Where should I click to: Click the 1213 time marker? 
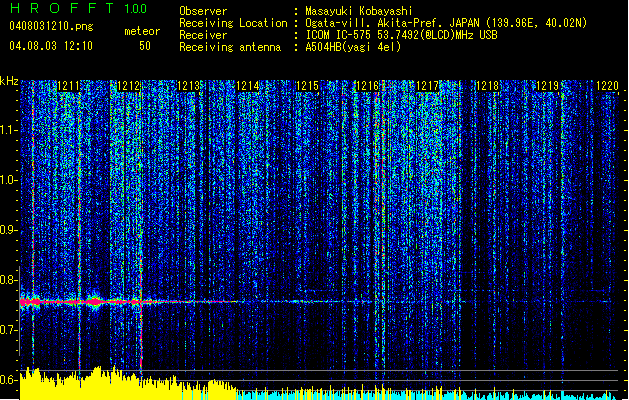coord(188,86)
